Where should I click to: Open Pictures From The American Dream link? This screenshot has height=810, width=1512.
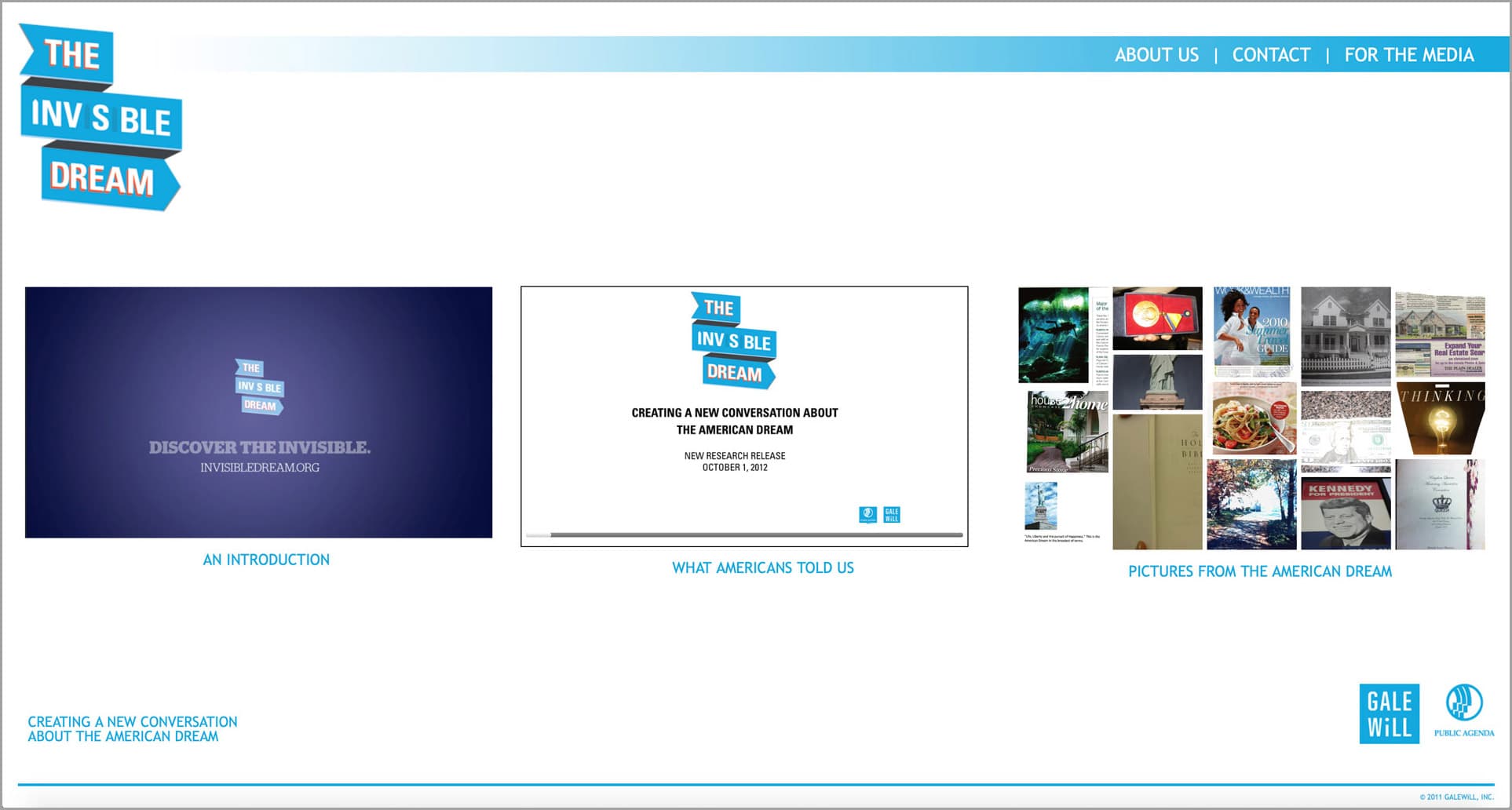[x=1259, y=571]
